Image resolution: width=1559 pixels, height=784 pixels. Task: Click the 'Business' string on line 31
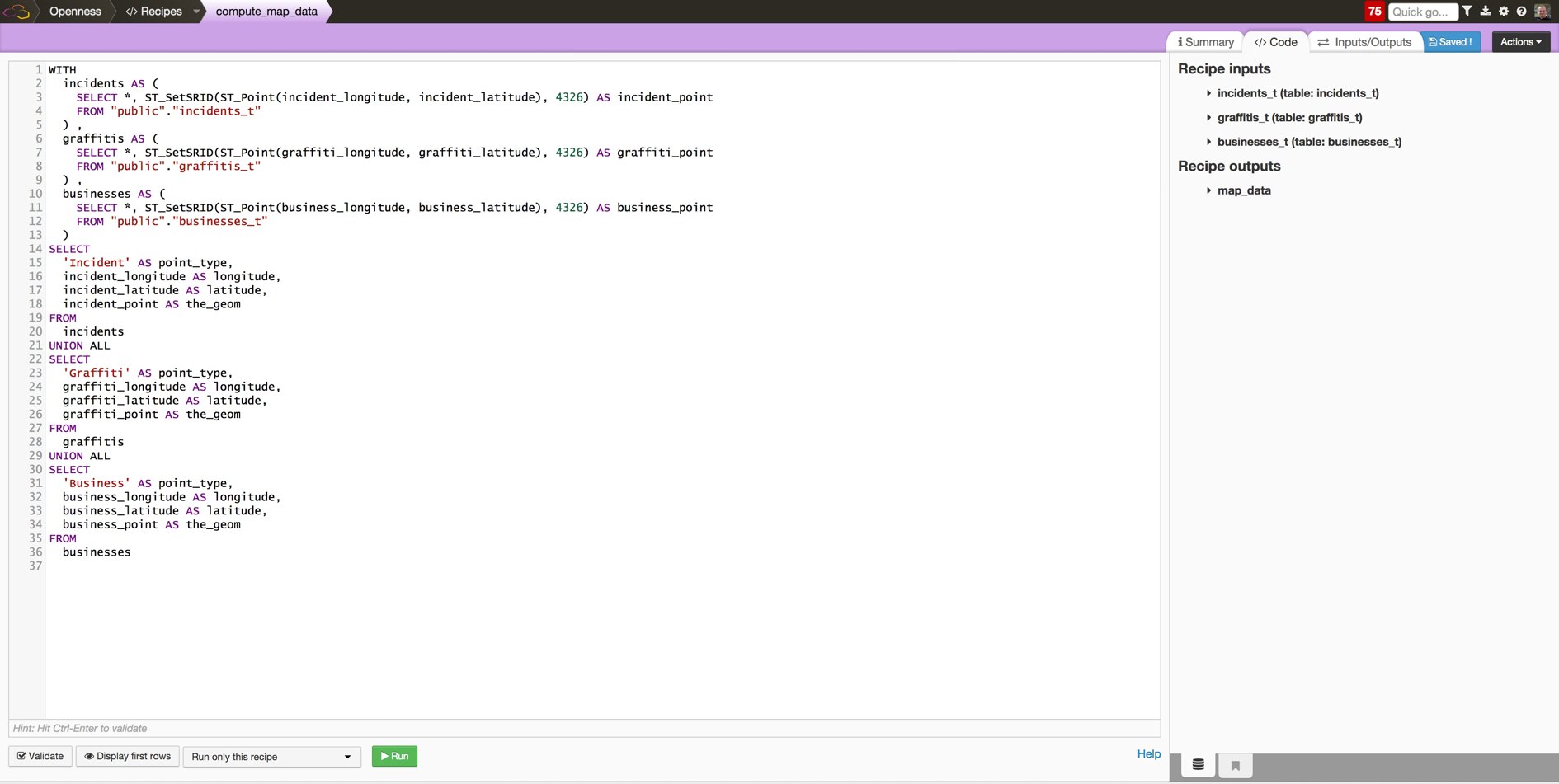click(97, 484)
